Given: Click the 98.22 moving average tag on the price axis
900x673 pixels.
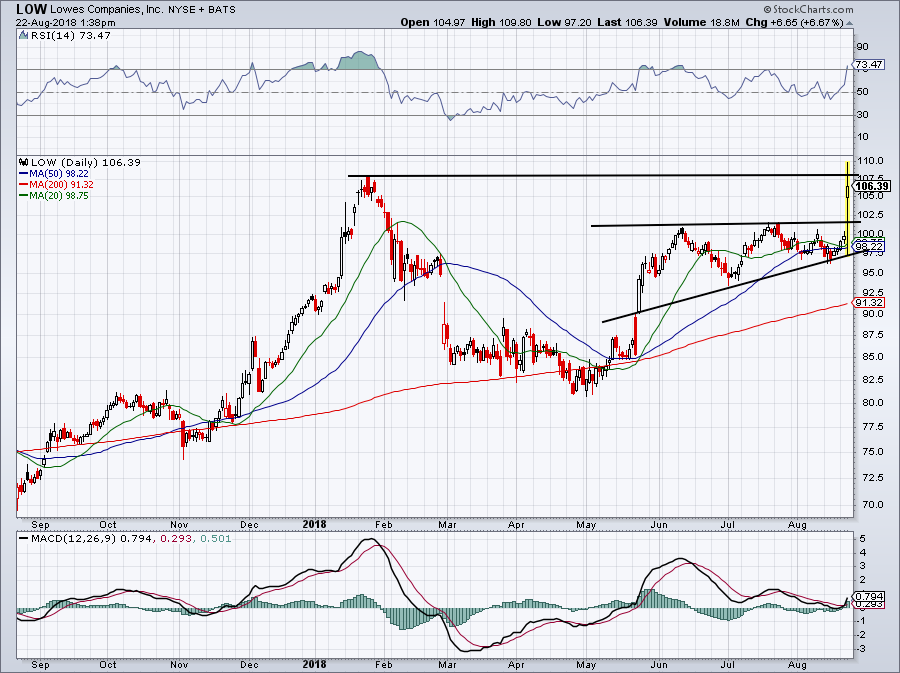Looking at the screenshot, I should coord(869,247).
